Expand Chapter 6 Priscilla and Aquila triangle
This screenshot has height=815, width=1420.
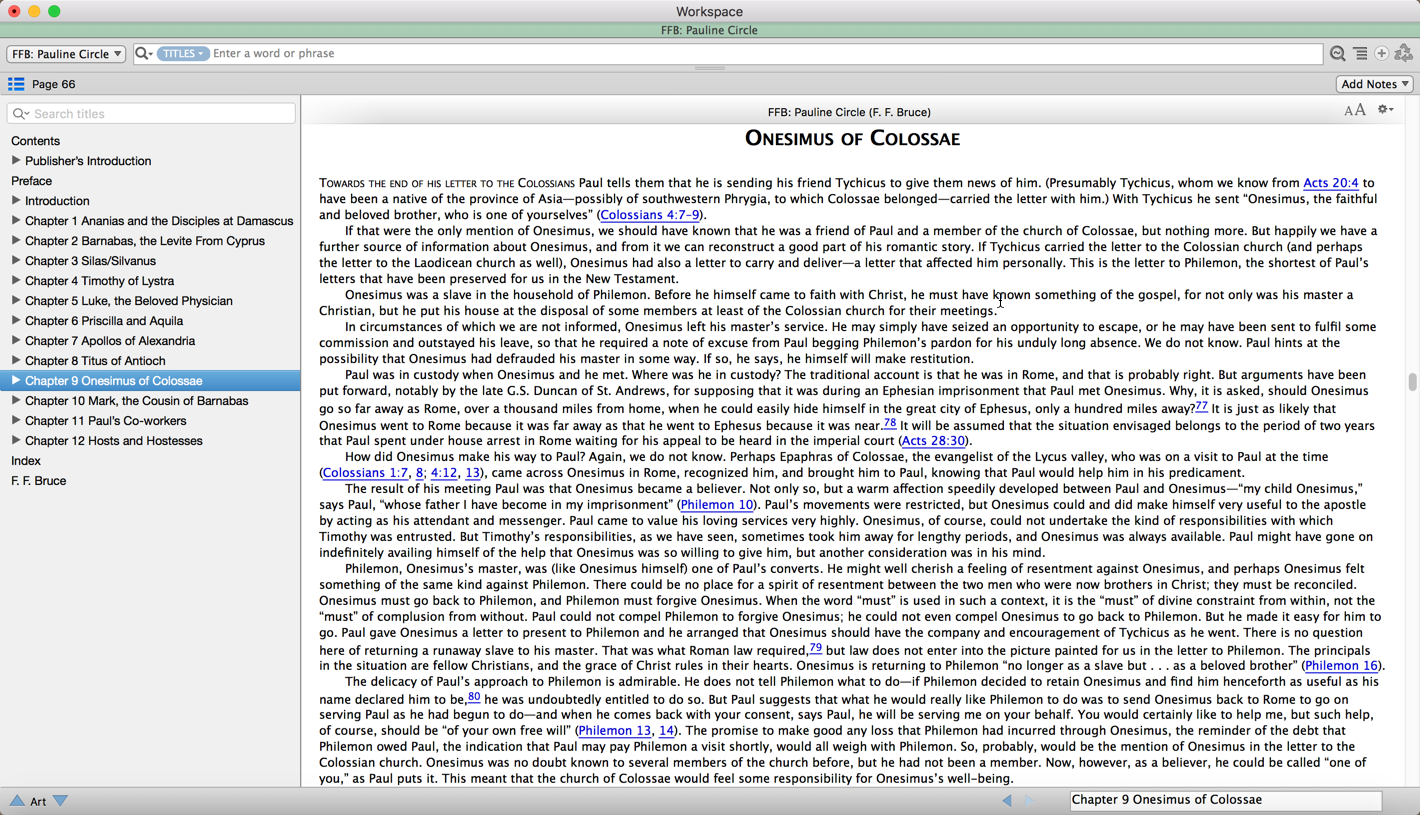[16, 320]
